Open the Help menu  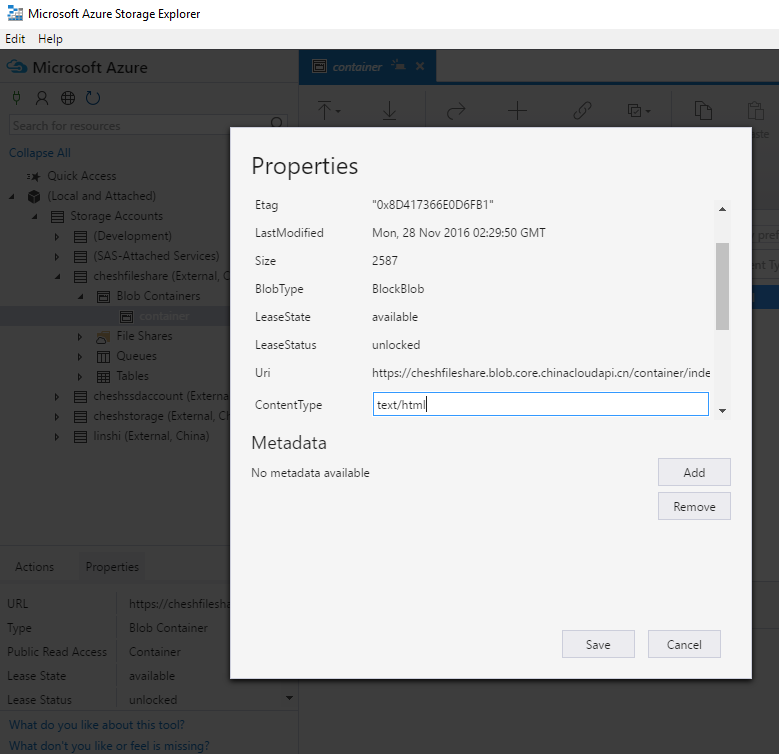[x=50, y=39]
